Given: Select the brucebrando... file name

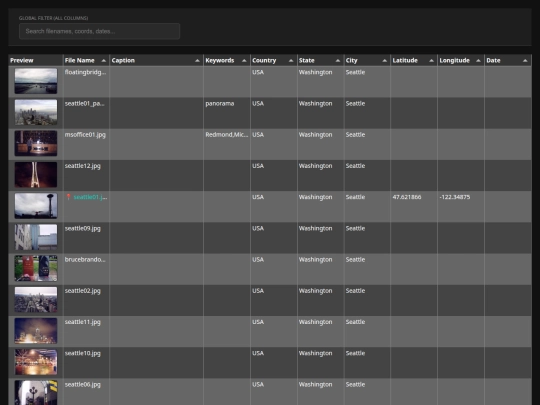Looking at the screenshot, I should (85, 260).
